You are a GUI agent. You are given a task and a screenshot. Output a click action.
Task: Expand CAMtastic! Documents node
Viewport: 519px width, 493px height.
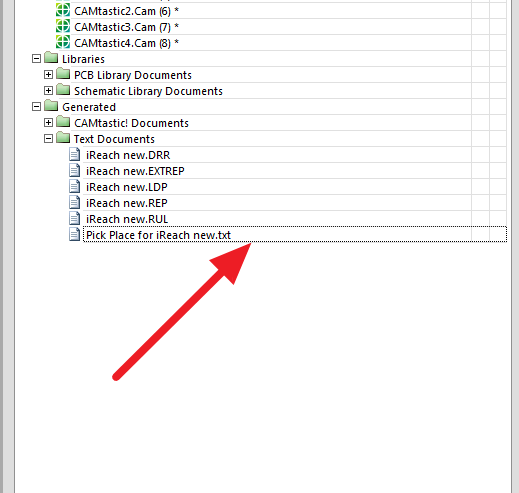[x=48, y=123]
